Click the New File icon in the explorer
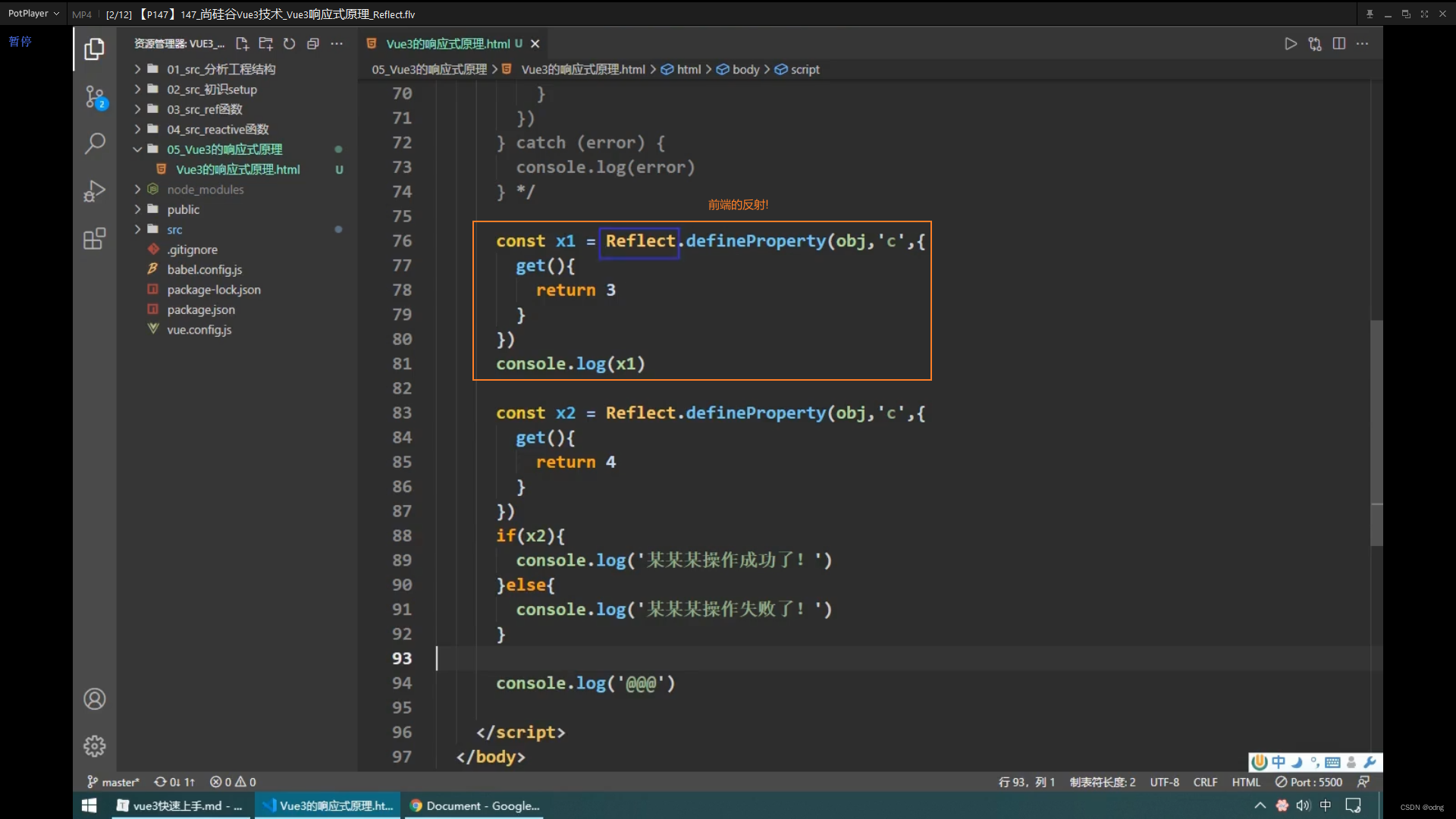The height and width of the screenshot is (819, 1456). tap(242, 44)
